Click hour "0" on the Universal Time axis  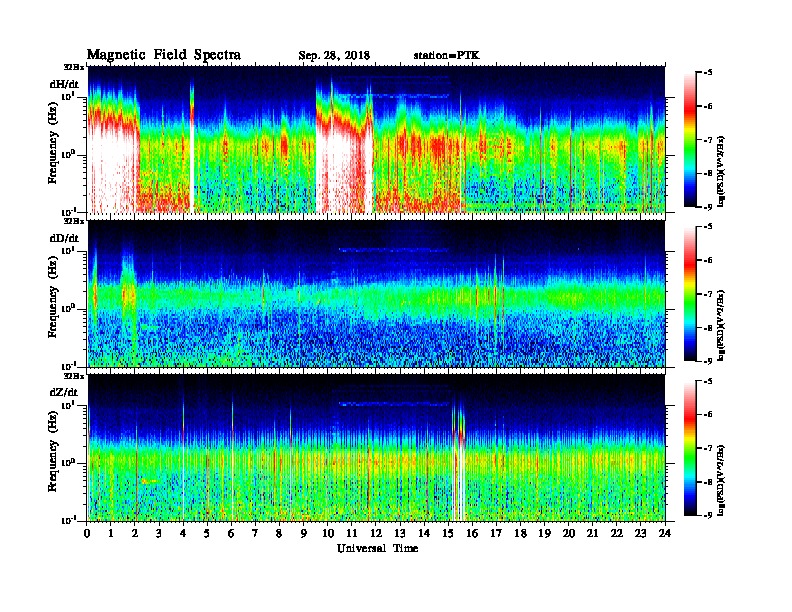point(87,533)
